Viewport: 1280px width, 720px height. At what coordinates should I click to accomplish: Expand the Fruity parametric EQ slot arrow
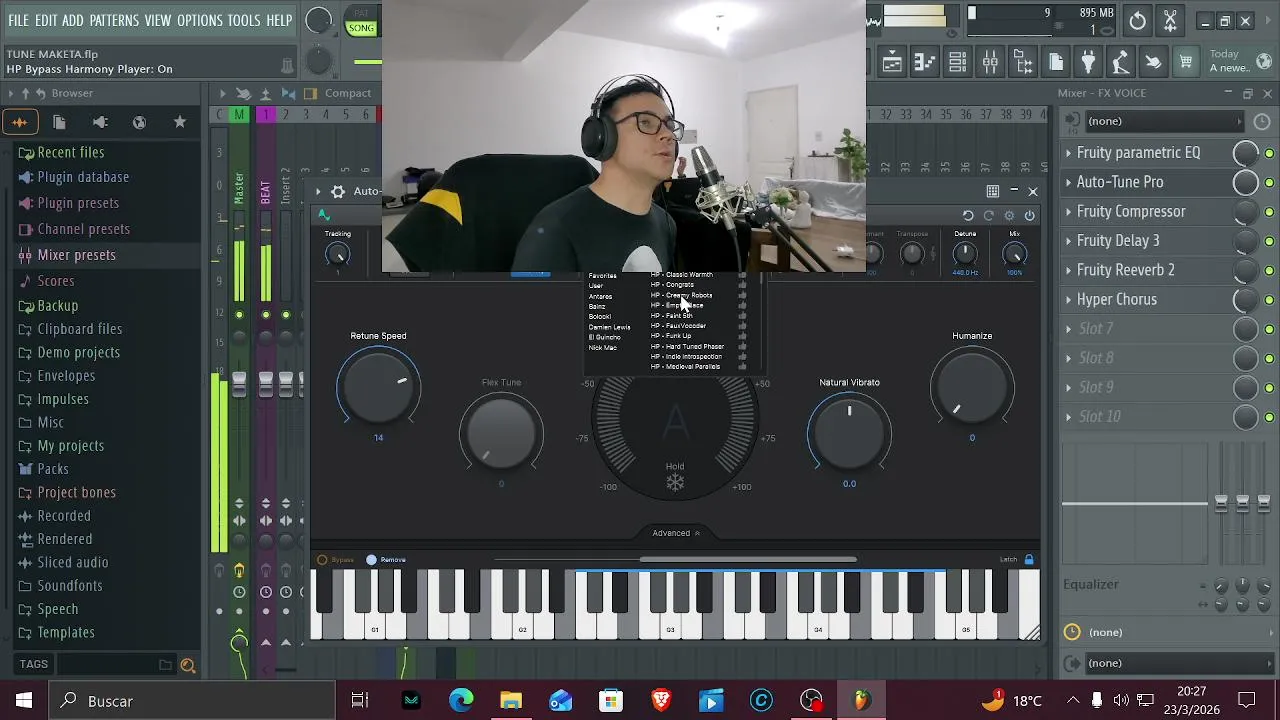(x=1068, y=153)
